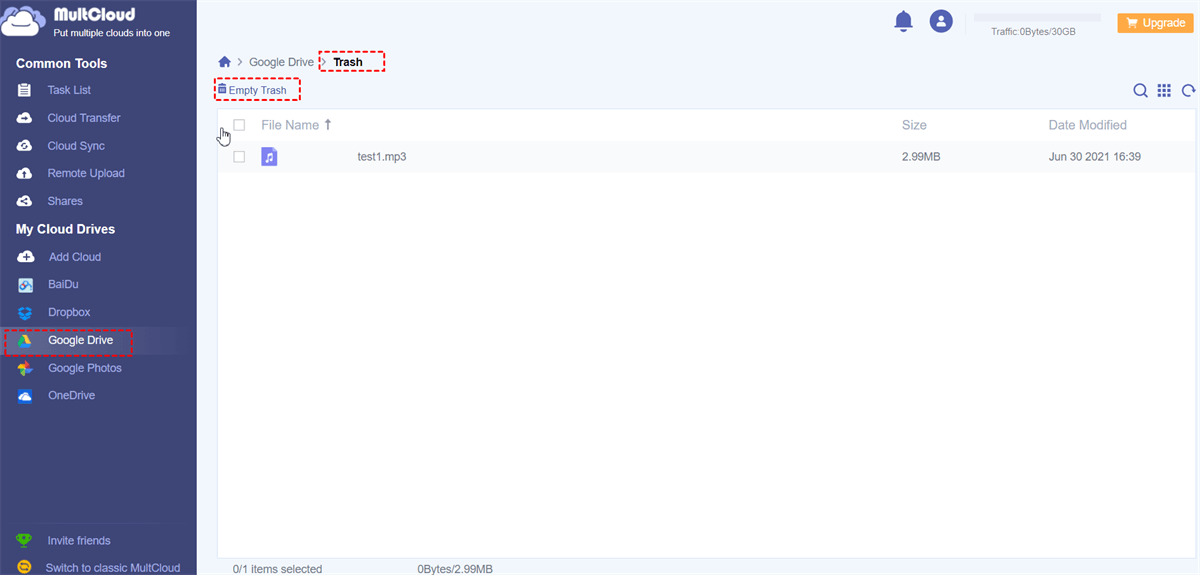Click the switch to classic icon
1200x575 pixels.
pos(24,567)
